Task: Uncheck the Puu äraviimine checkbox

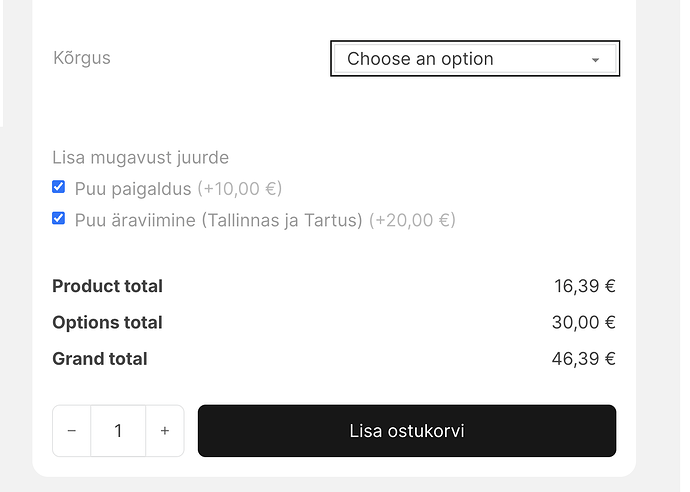Action: 59,218
